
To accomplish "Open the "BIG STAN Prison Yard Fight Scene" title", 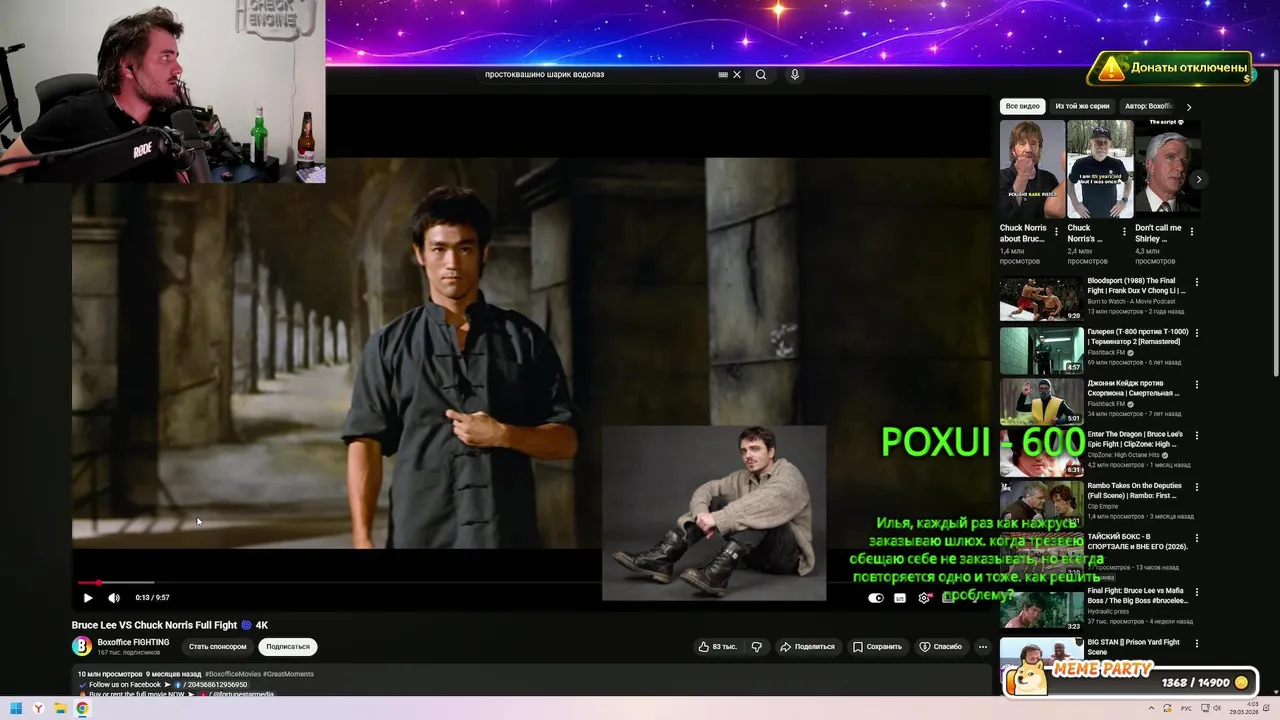I will [x=1135, y=647].
